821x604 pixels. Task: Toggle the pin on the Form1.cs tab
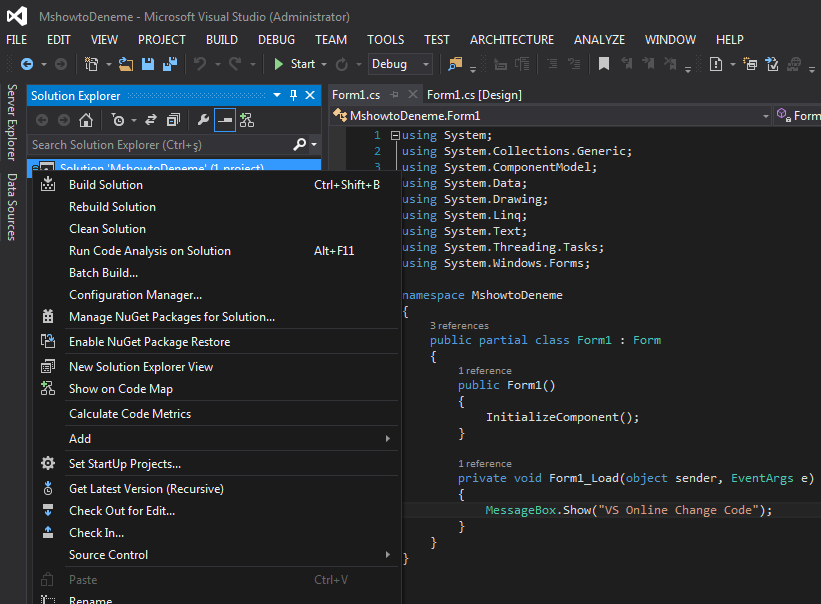tap(394, 95)
